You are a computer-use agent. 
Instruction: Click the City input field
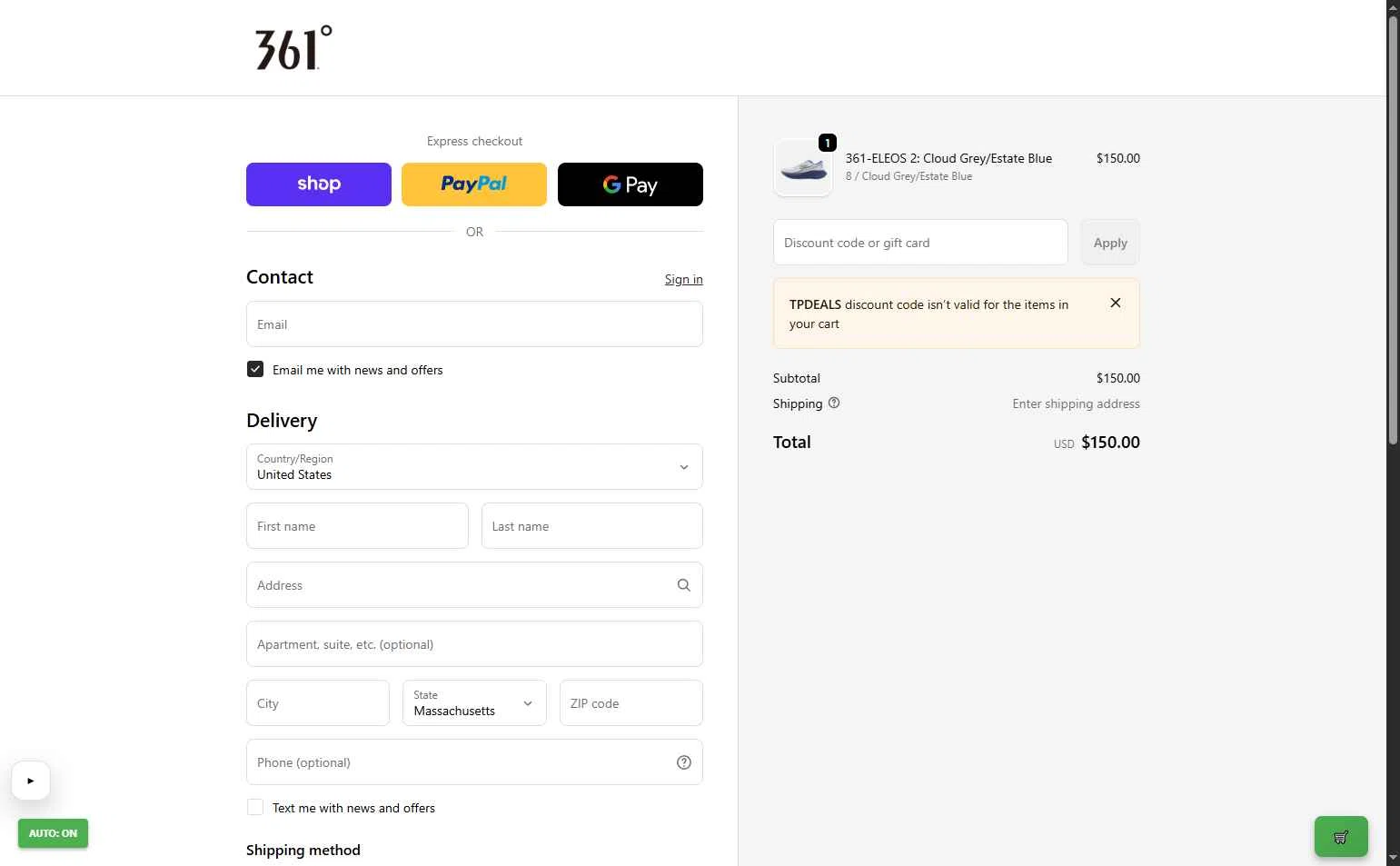(x=318, y=703)
